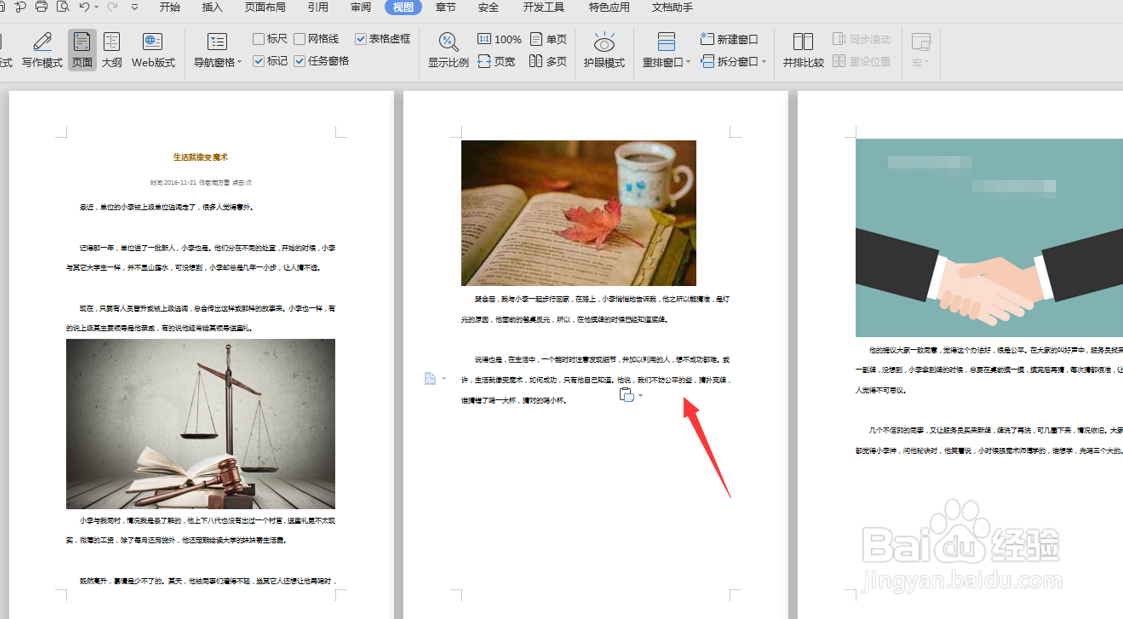Choose 单页 single page view

click(548, 39)
